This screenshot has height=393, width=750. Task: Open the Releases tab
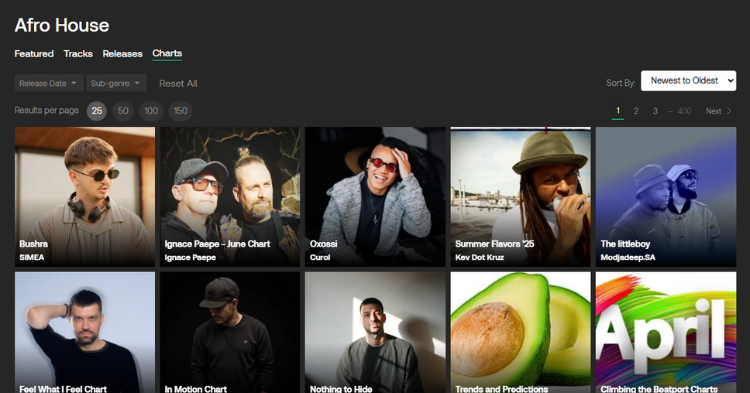pos(122,54)
